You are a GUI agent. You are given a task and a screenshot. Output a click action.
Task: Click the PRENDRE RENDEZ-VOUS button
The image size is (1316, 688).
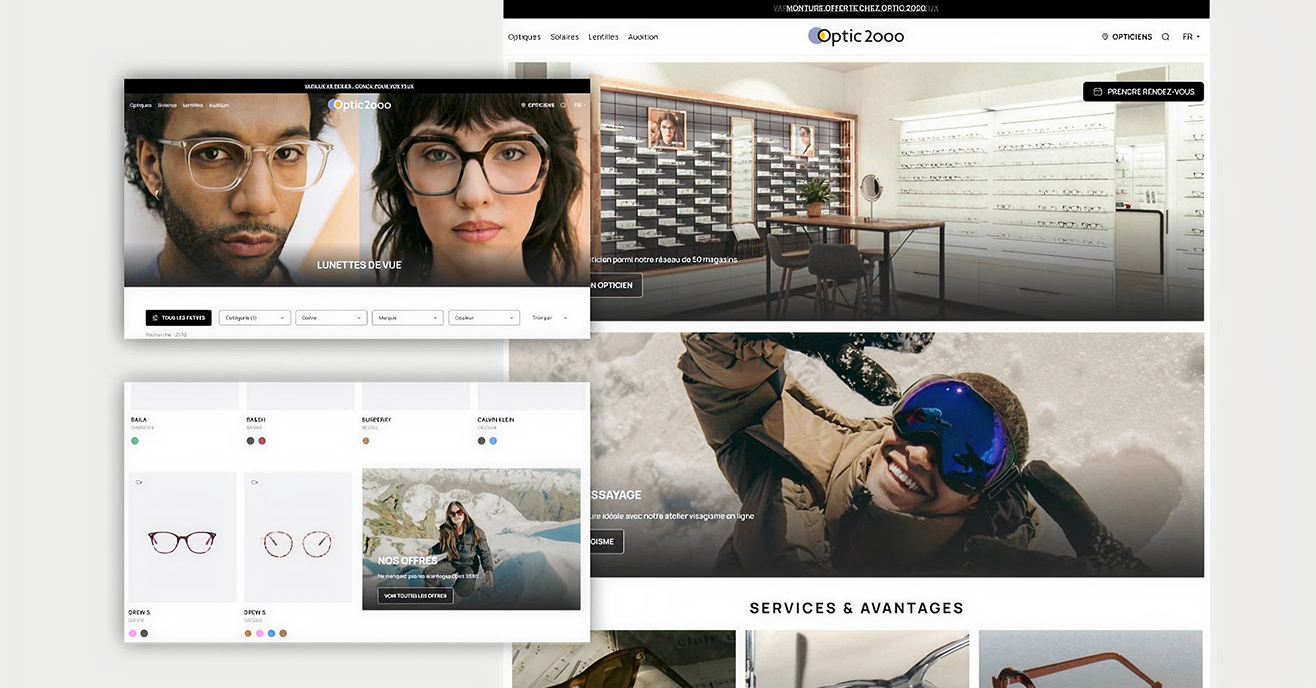coord(1143,92)
